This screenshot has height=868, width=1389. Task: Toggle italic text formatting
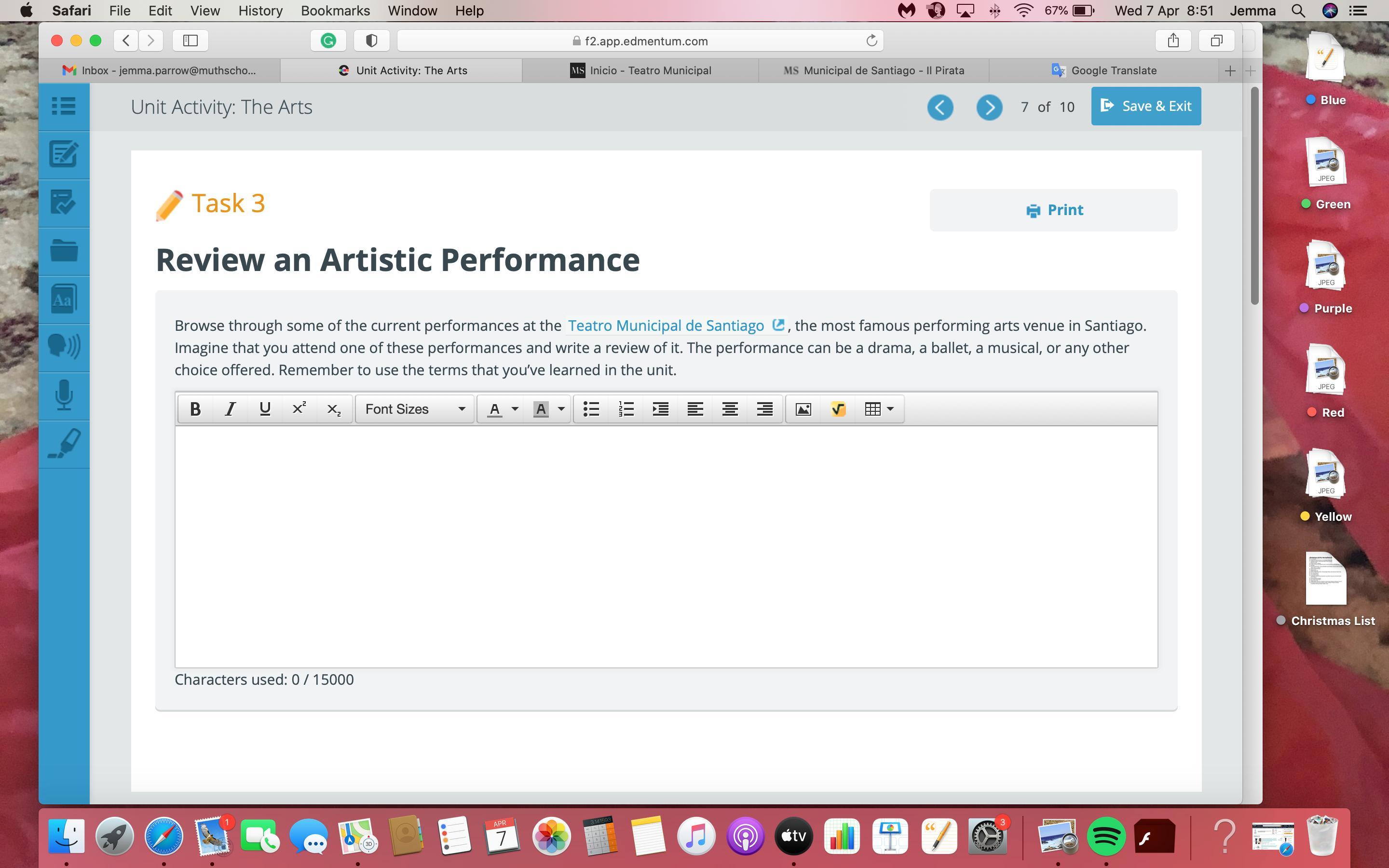(230, 409)
